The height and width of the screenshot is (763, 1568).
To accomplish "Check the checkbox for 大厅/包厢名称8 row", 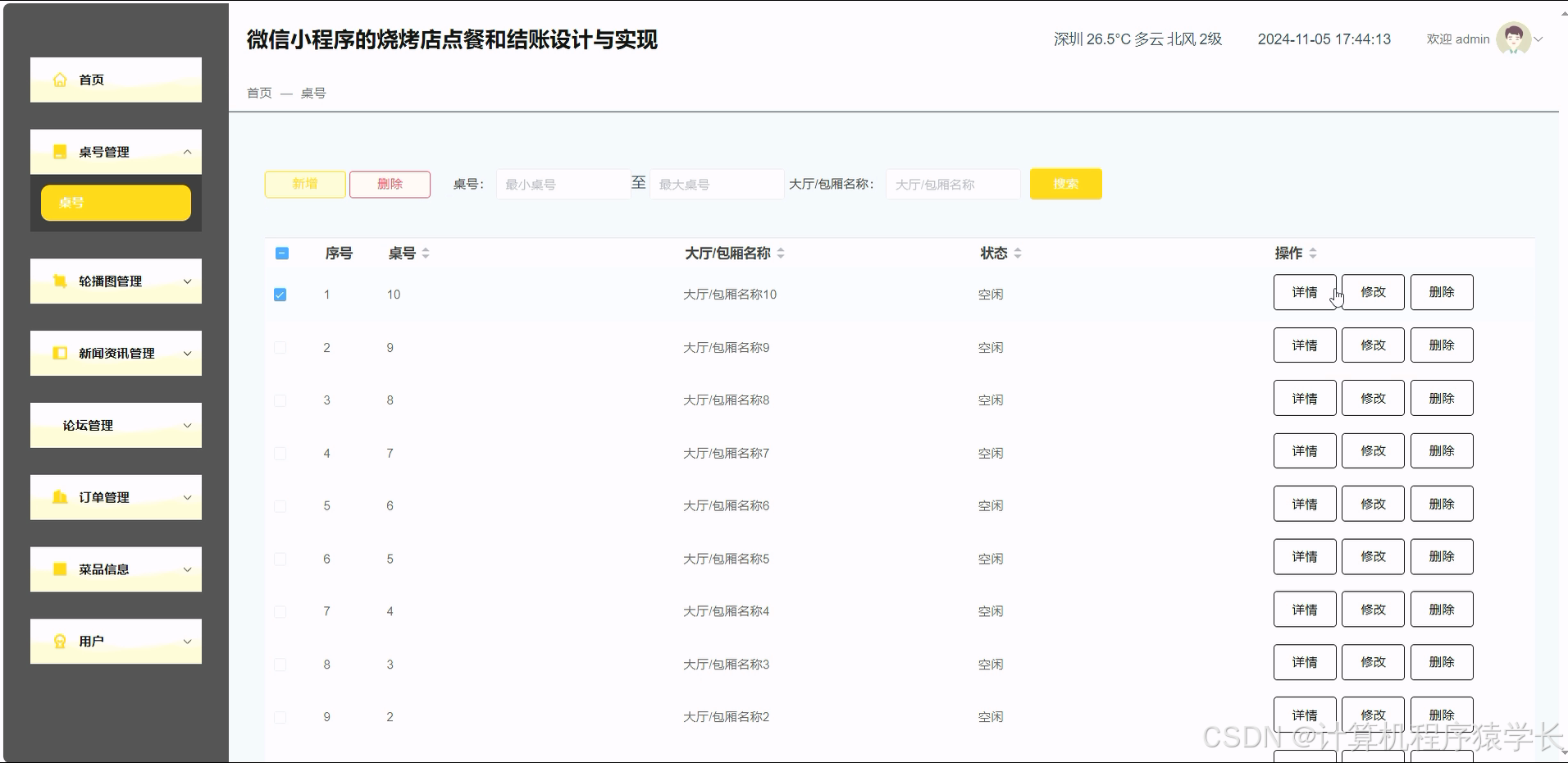I will pyautogui.click(x=280, y=400).
